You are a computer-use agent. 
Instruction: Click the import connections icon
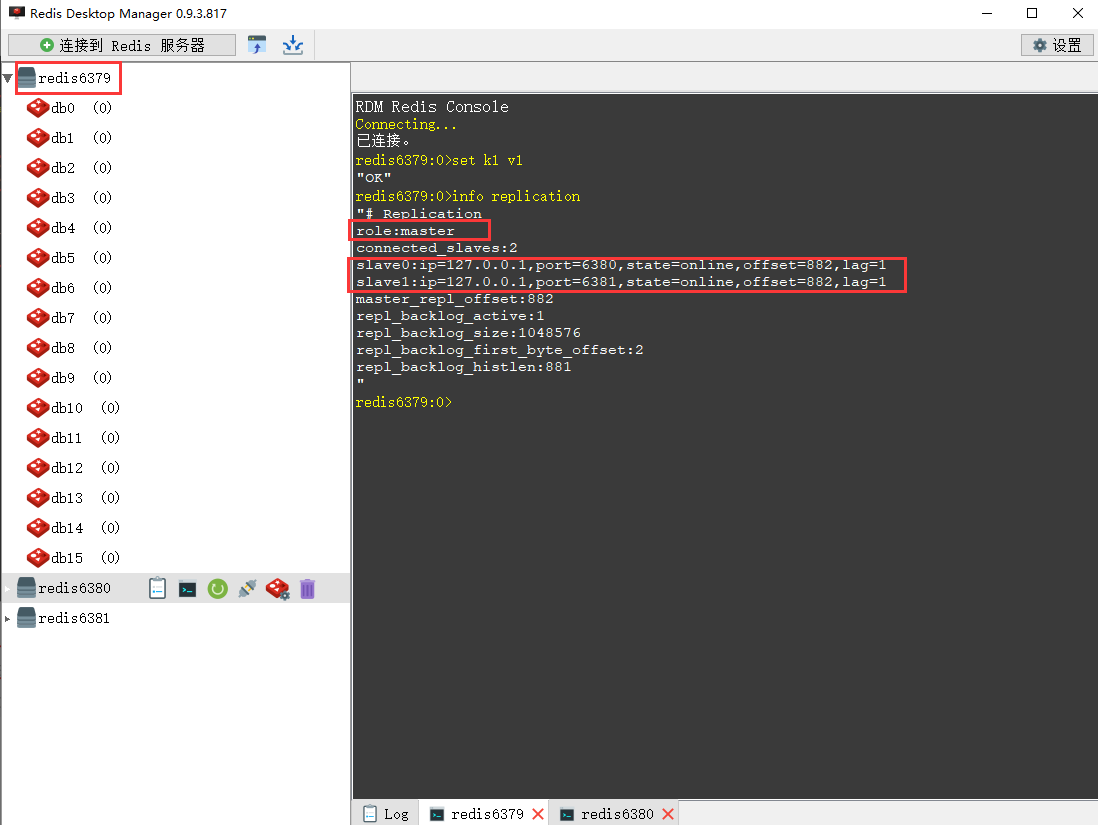coord(257,46)
